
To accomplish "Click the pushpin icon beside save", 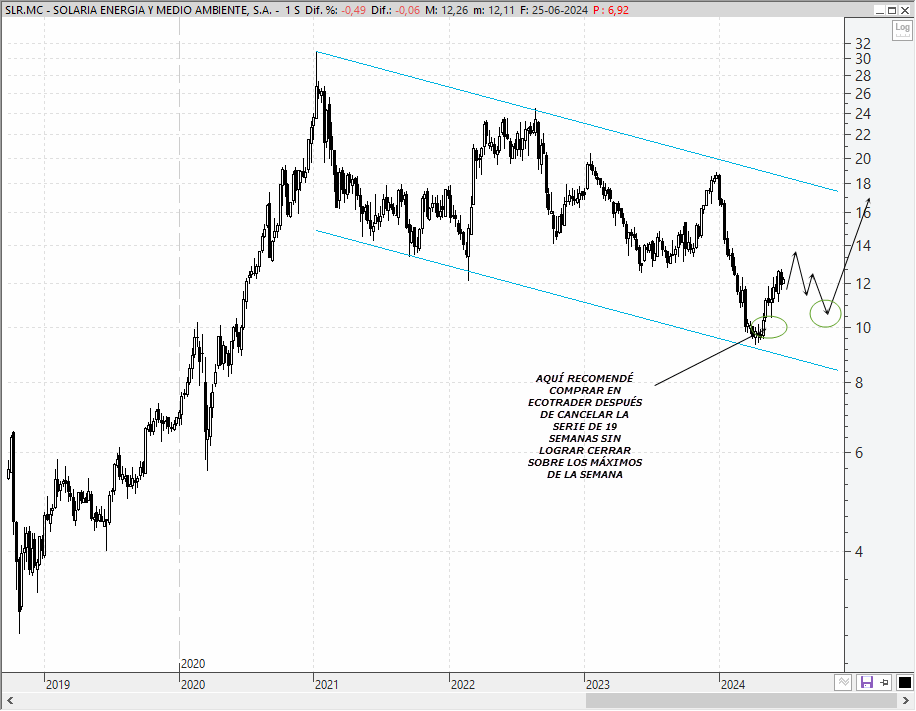I will tap(884, 682).
